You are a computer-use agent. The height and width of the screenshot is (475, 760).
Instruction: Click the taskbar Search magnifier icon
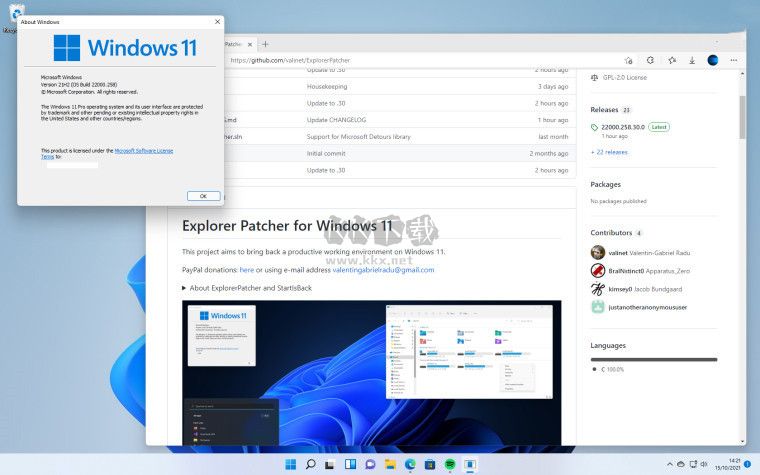(311, 465)
